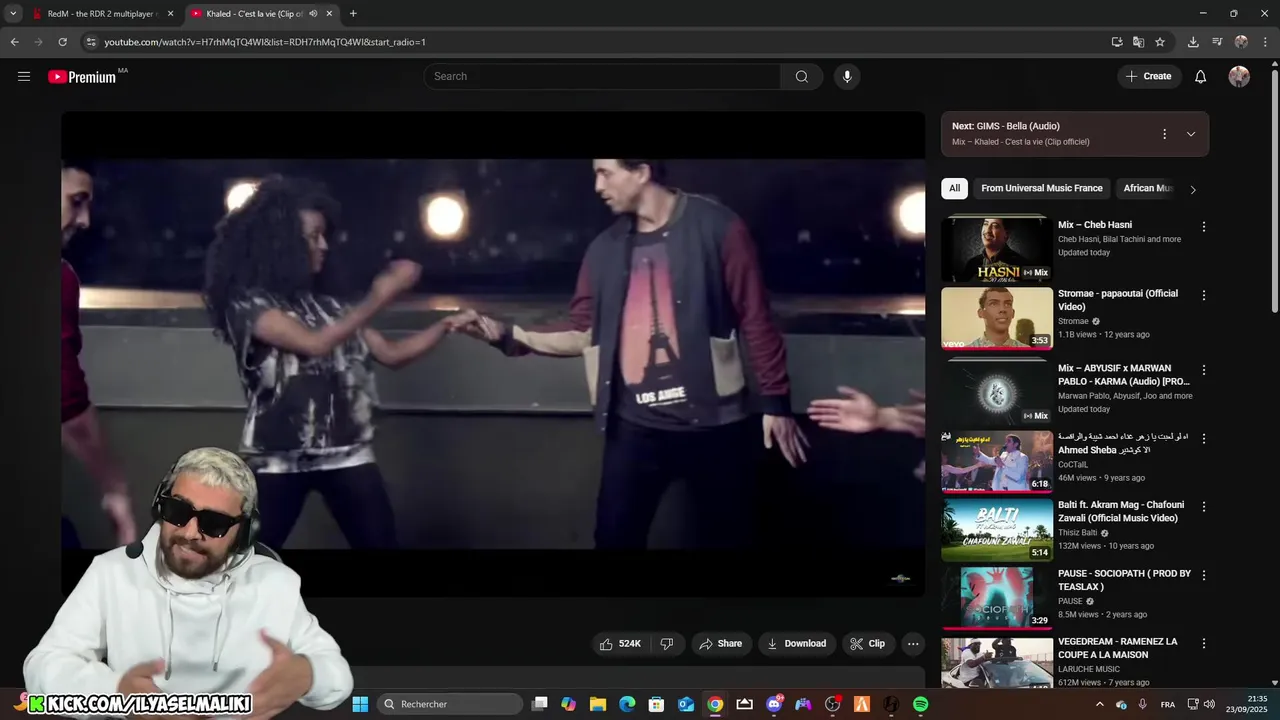This screenshot has width=1280, height=720.
Task: Open Microsoft Edge from the taskbar
Action: tap(627, 704)
